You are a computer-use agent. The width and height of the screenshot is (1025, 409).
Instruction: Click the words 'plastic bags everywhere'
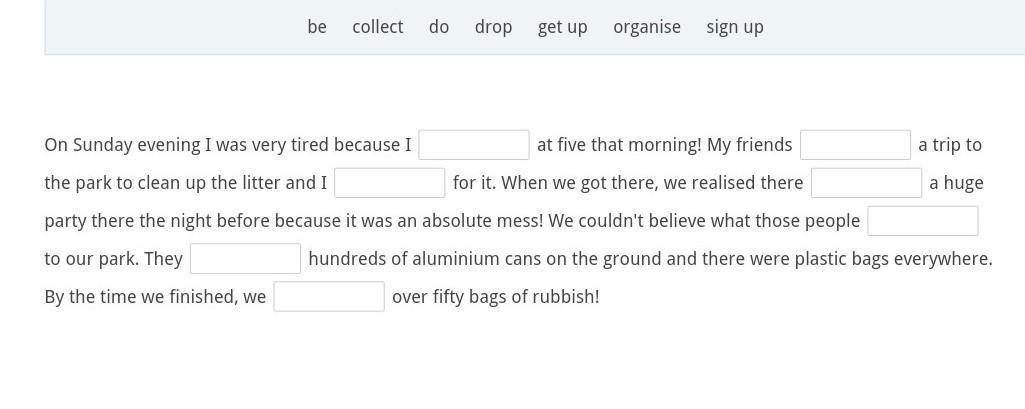891,259
